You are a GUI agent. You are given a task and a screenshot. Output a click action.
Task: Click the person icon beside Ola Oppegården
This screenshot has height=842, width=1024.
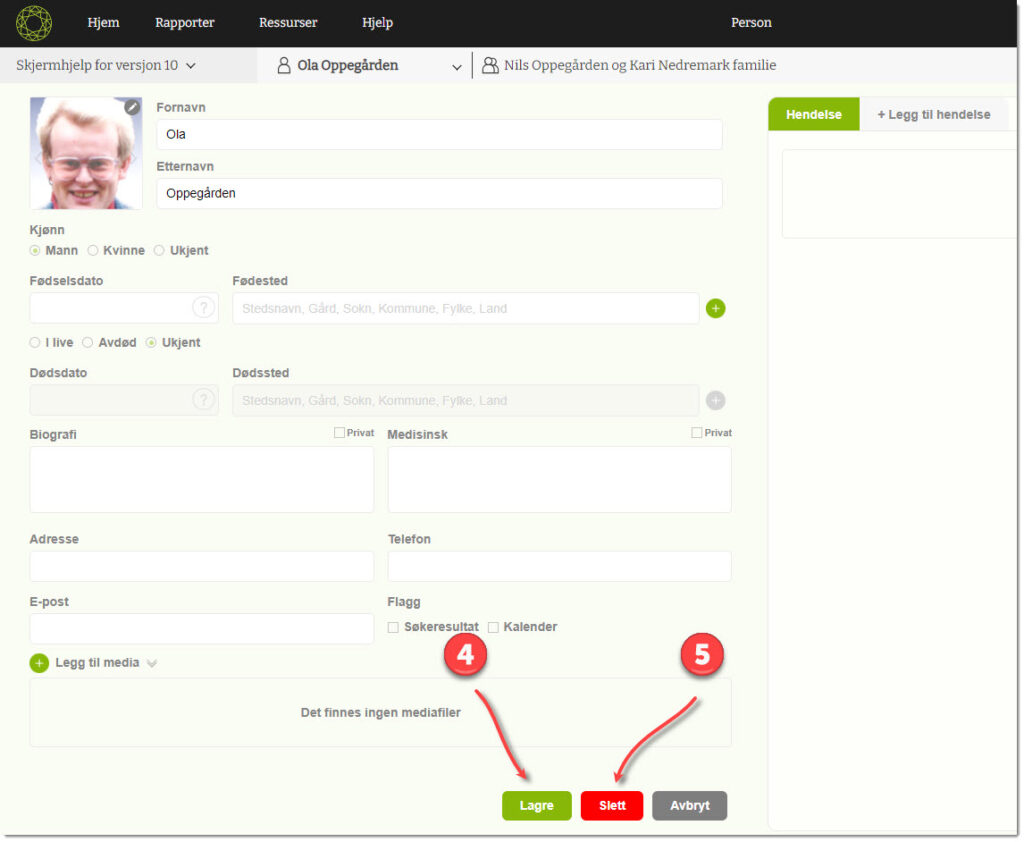coord(284,66)
